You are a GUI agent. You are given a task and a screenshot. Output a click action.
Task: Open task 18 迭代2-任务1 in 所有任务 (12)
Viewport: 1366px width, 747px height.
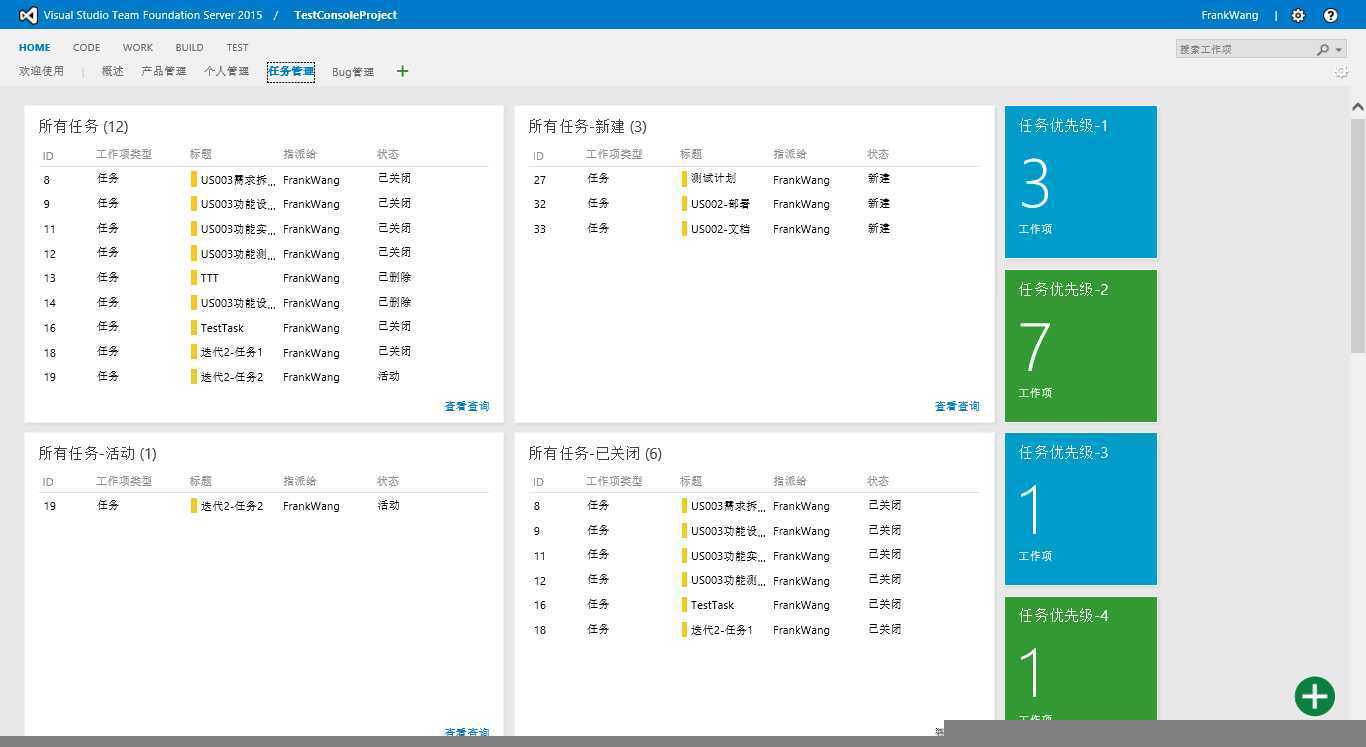(232, 352)
